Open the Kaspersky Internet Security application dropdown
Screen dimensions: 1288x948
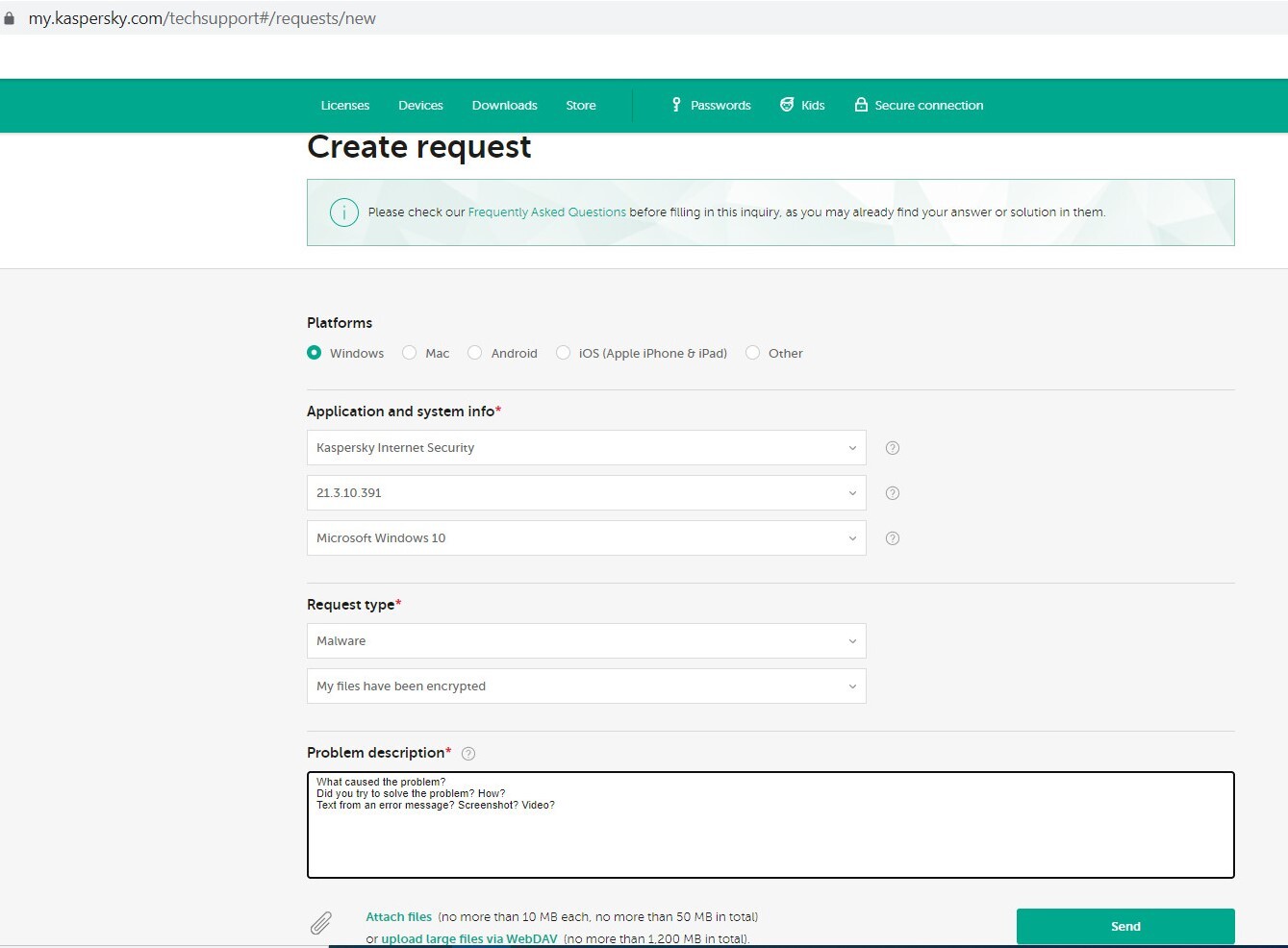click(586, 448)
